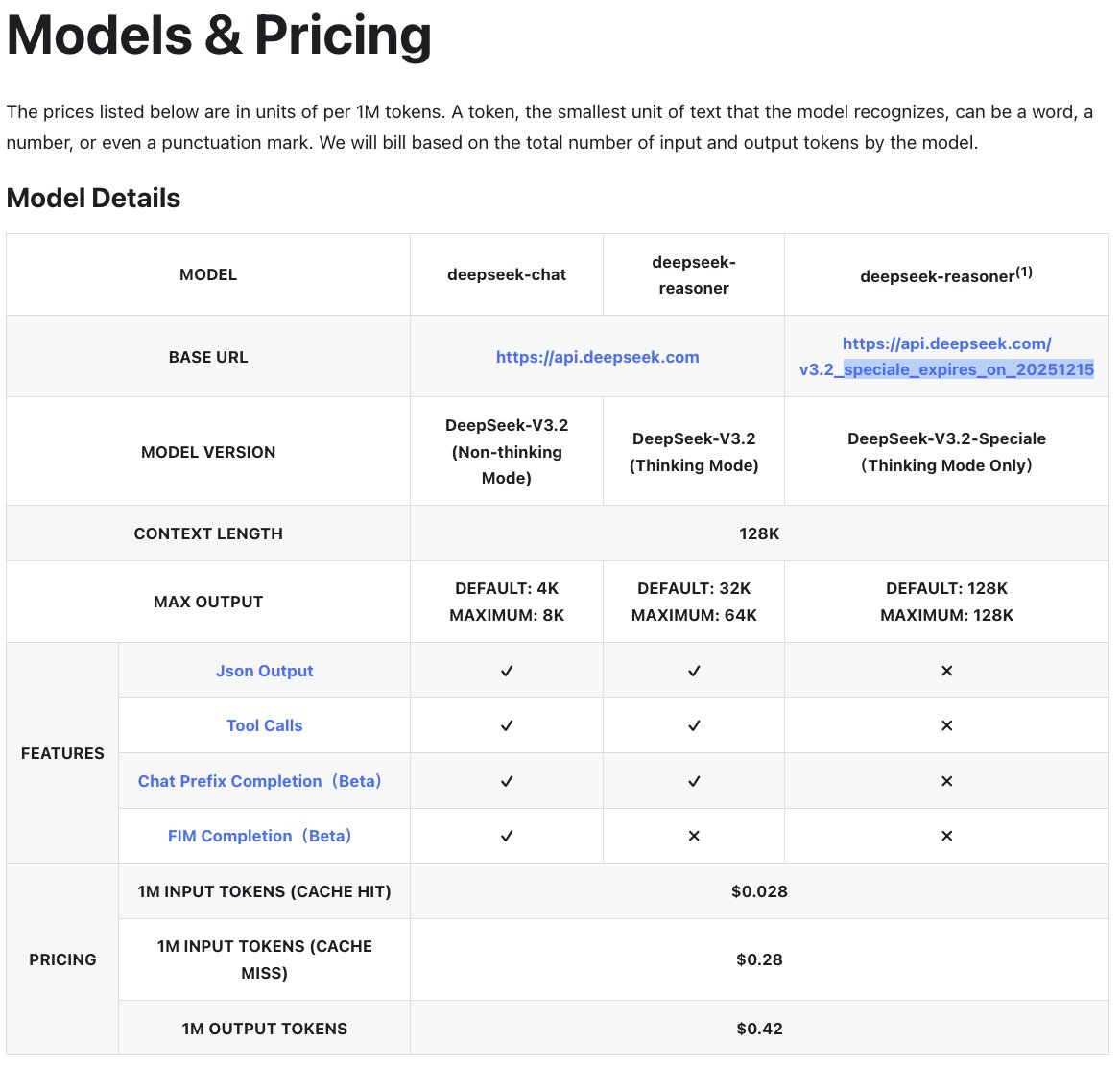Click the $0.42 output token price
This screenshot has height=1066, width=1120.
tap(759, 1029)
